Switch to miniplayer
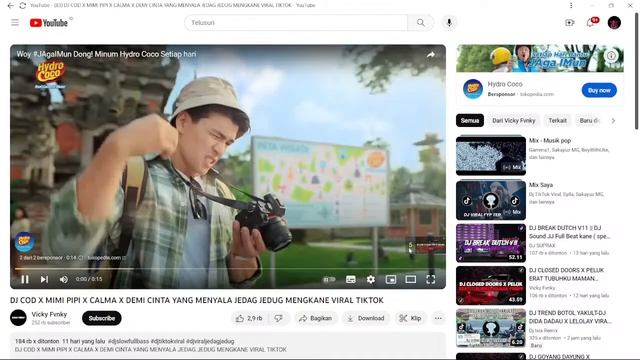 point(391,279)
